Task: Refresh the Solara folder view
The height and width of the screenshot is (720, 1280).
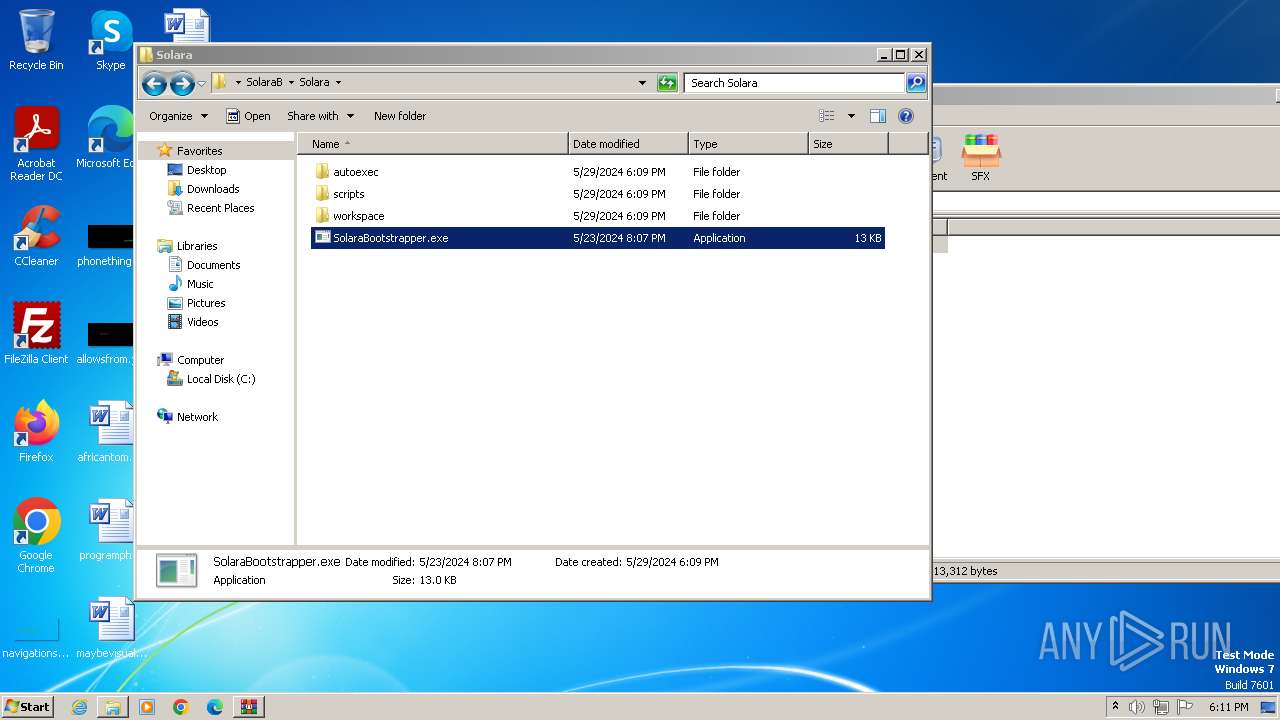Action: pos(667,83)
